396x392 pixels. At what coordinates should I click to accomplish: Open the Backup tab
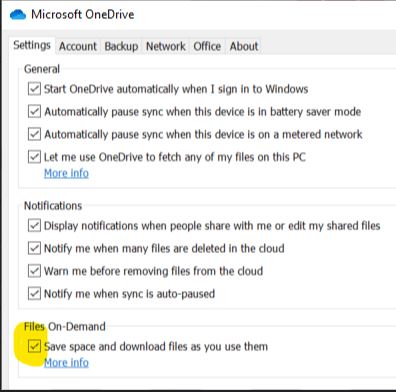[121, 46]
